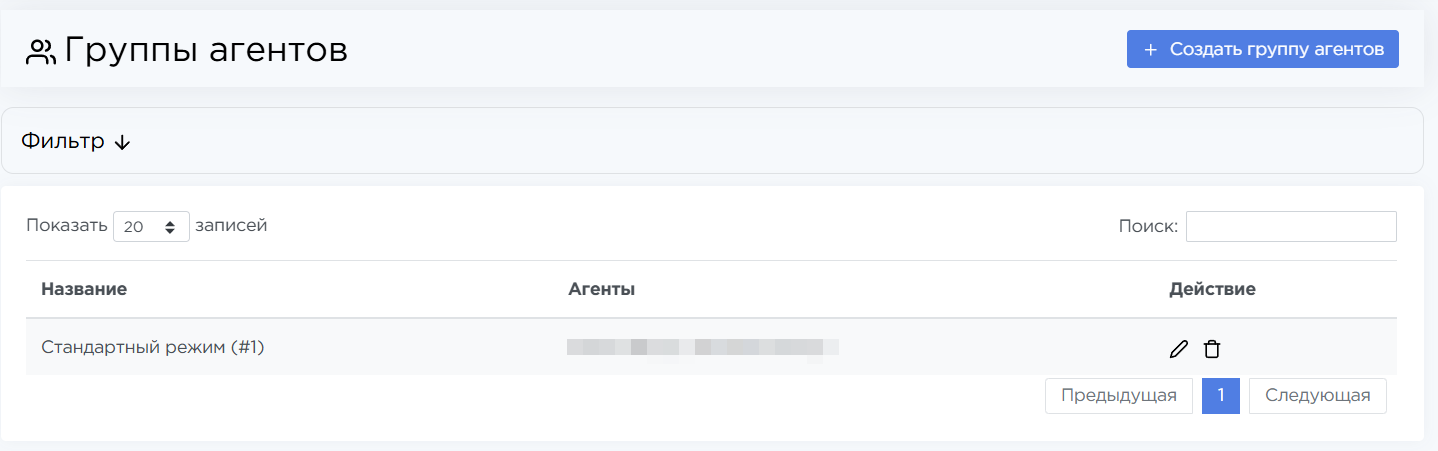Image resolution: width=1438 pixels, height=451 pixels.
Task: Click the Показать label
Action: [x=66, y=226]
